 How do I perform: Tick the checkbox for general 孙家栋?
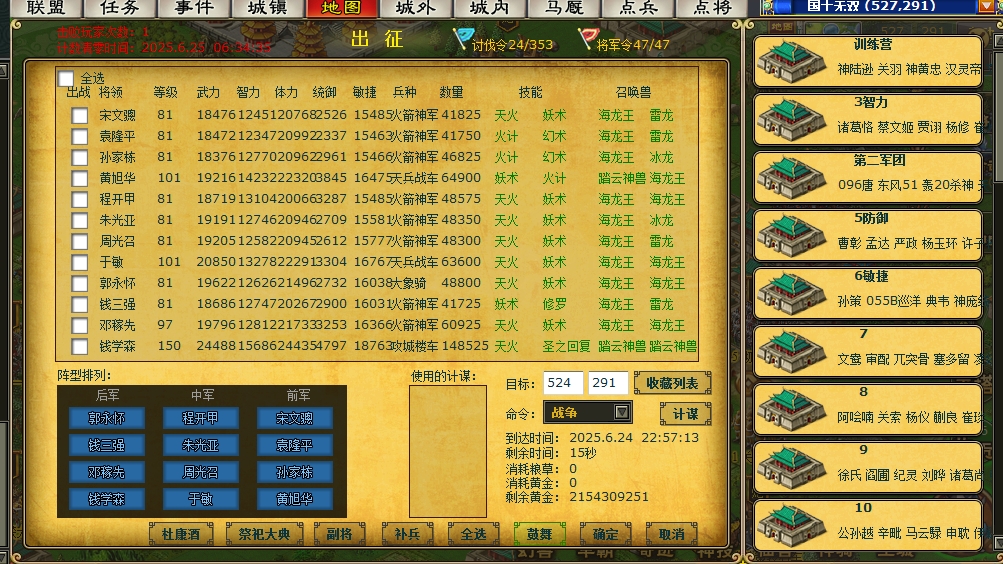coord(79,158)
